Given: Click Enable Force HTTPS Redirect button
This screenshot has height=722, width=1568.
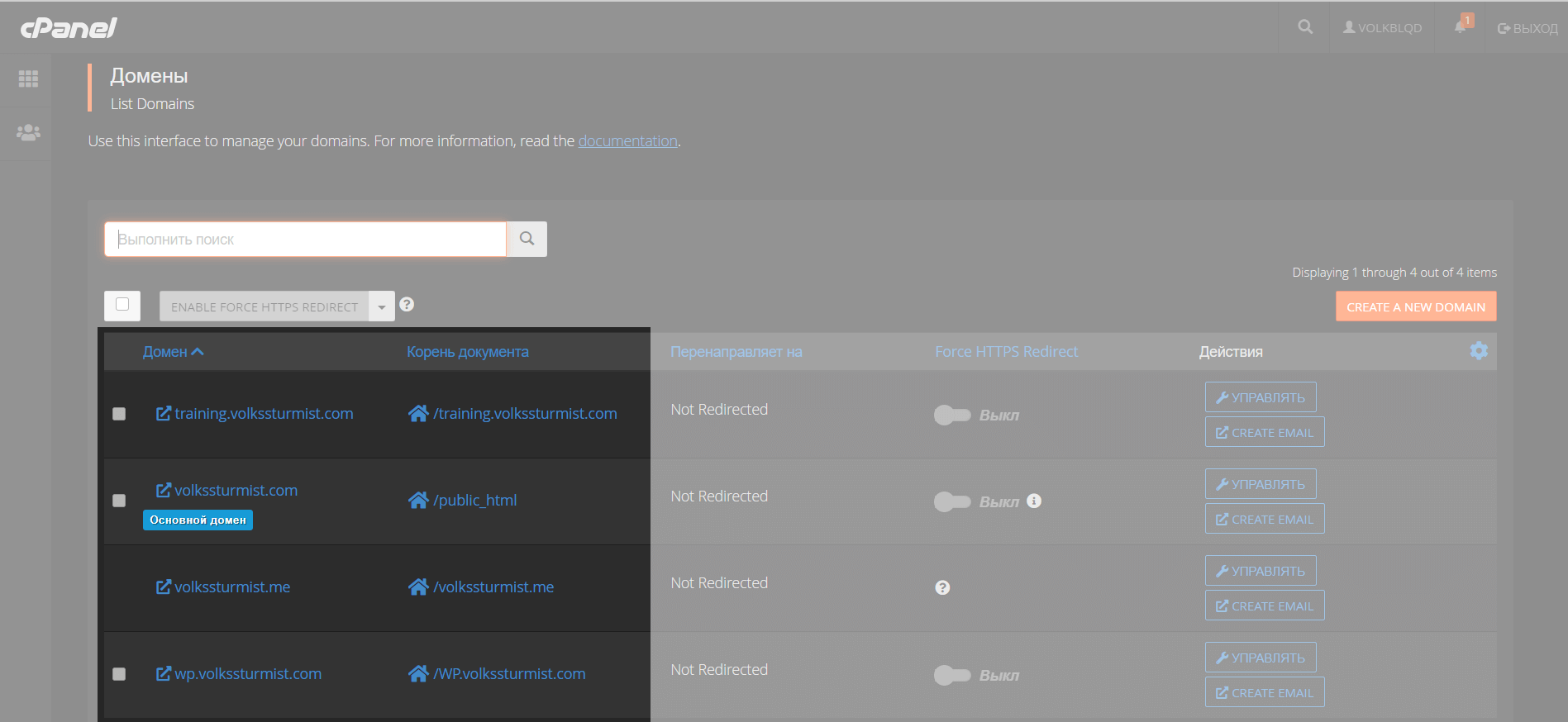Looking at the screenshot, I should point(264,306).
